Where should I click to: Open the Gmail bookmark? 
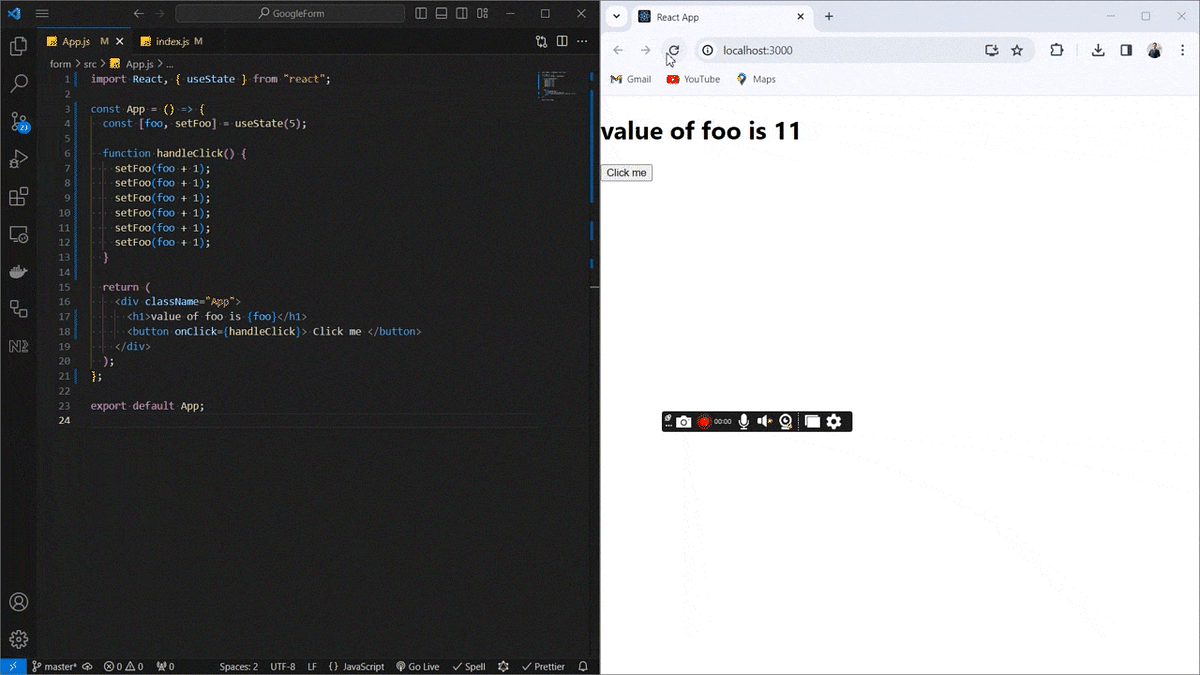coord(631,79)
